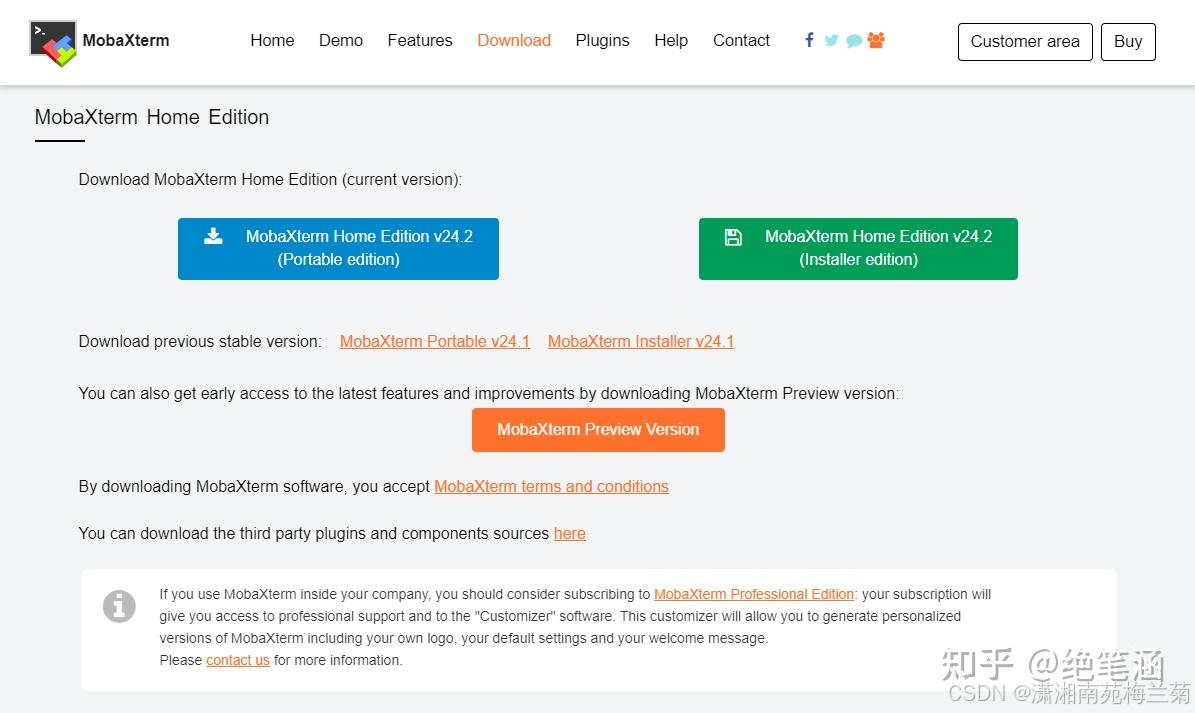Viewport: 1195px width, 713px height.
Task: Open the Contact page
Action: [x=741, y=40]
